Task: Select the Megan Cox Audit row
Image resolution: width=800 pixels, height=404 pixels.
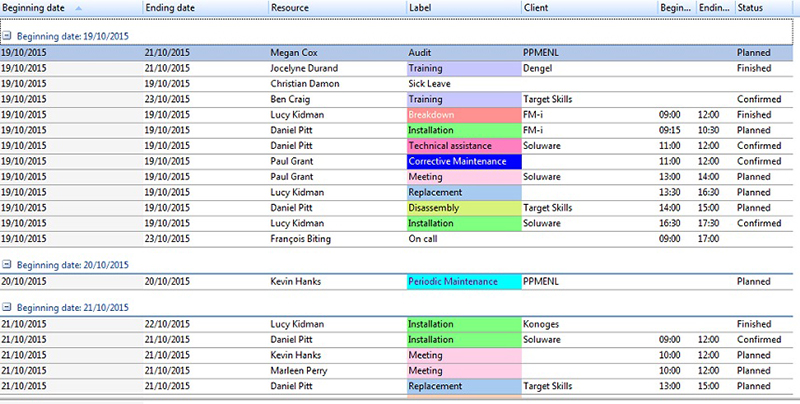Action: click(x=300, y=52)
